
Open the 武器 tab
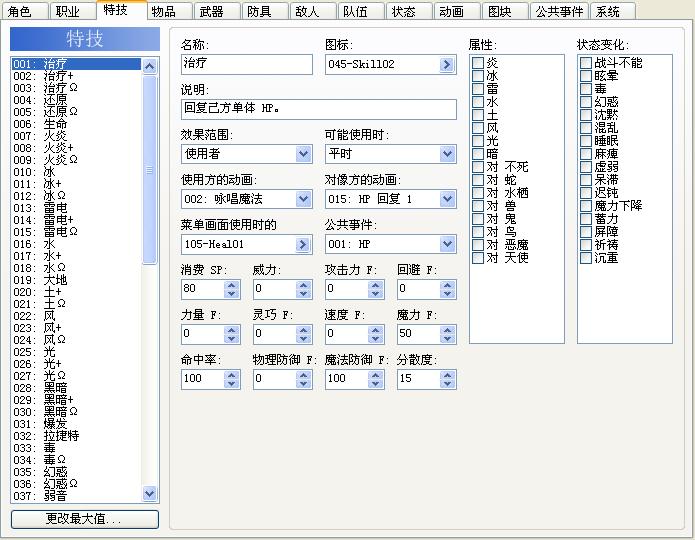coord(217,11)
